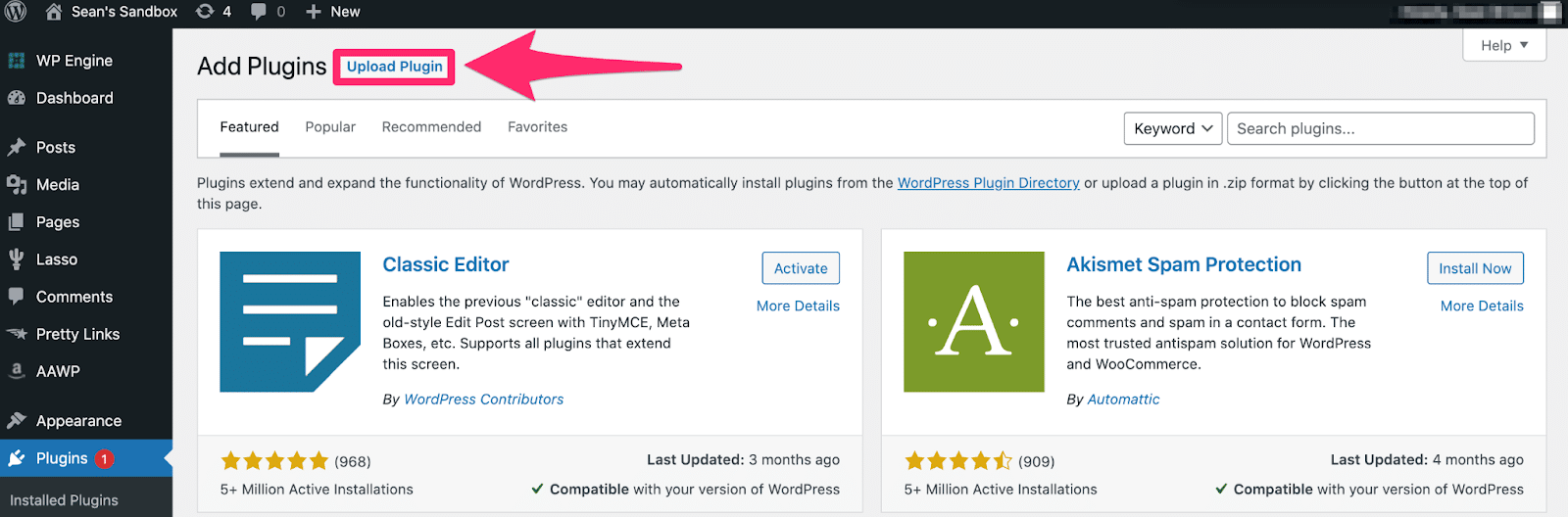
Task: Open the Automattic author link
Action: coord(1123,399)
